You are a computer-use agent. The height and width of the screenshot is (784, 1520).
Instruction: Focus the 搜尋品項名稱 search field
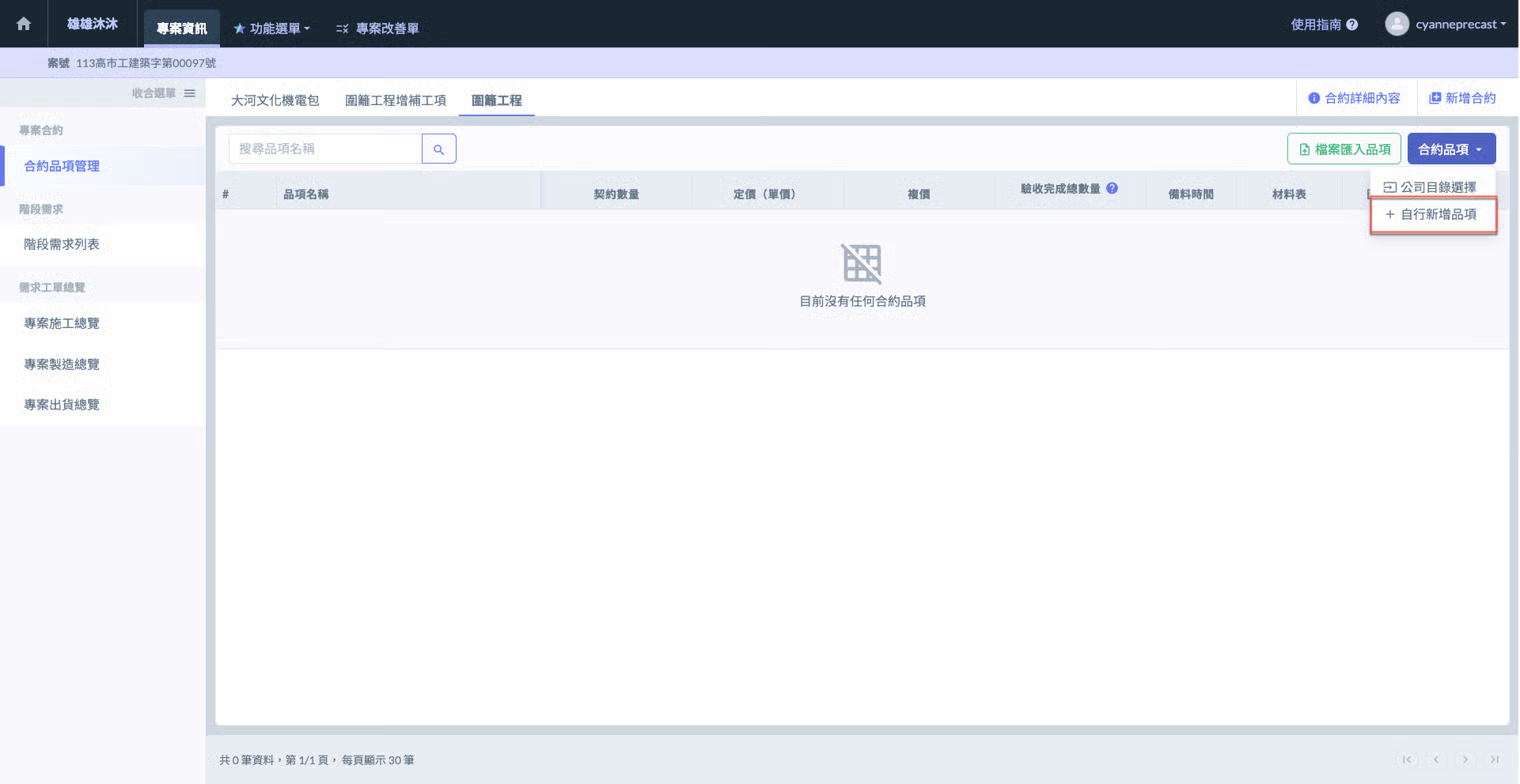[325, 149]
